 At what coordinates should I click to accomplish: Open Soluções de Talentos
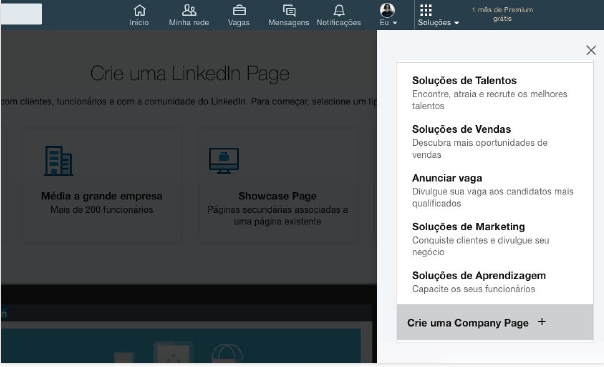point(464,80)
